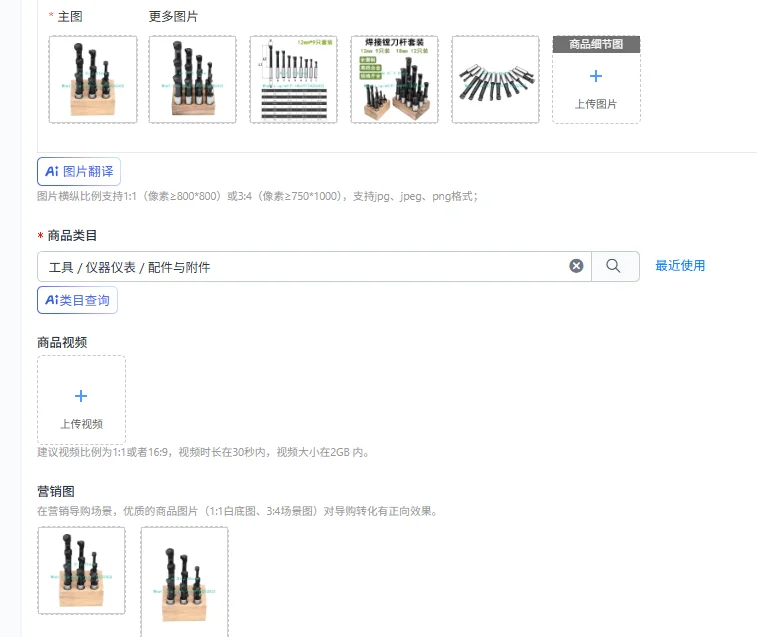This screenshot has width=757, height=637.
Task: Click the video ratio hint text about 2GB
Action: (204, 452)
